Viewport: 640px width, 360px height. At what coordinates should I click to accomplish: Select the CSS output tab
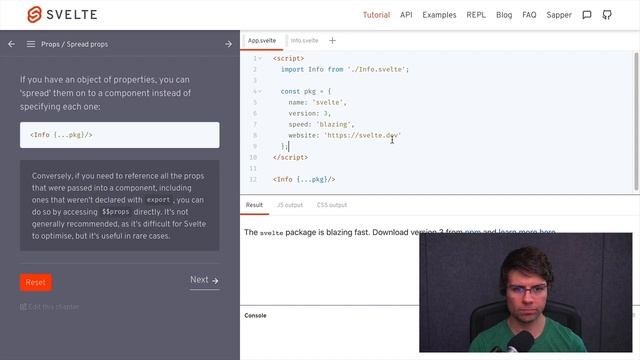[332, 205]
